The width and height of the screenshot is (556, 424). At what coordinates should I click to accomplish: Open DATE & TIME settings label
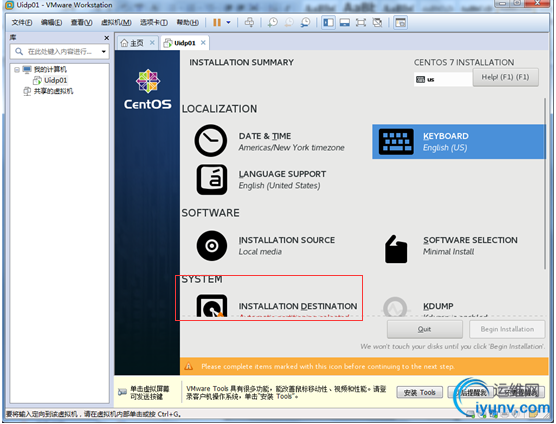[265, 136]
